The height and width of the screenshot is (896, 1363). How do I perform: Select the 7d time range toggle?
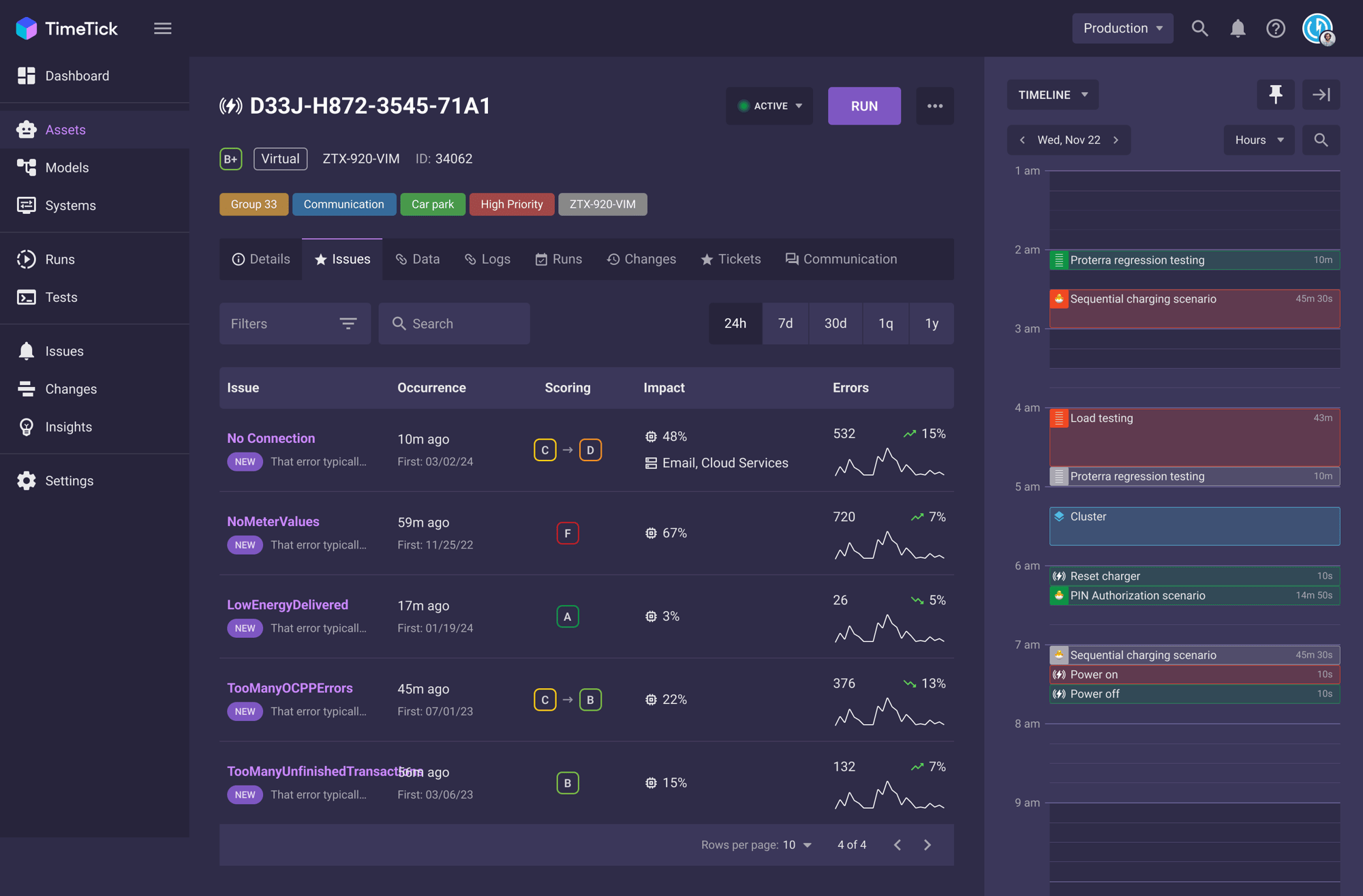click(785, 324)
